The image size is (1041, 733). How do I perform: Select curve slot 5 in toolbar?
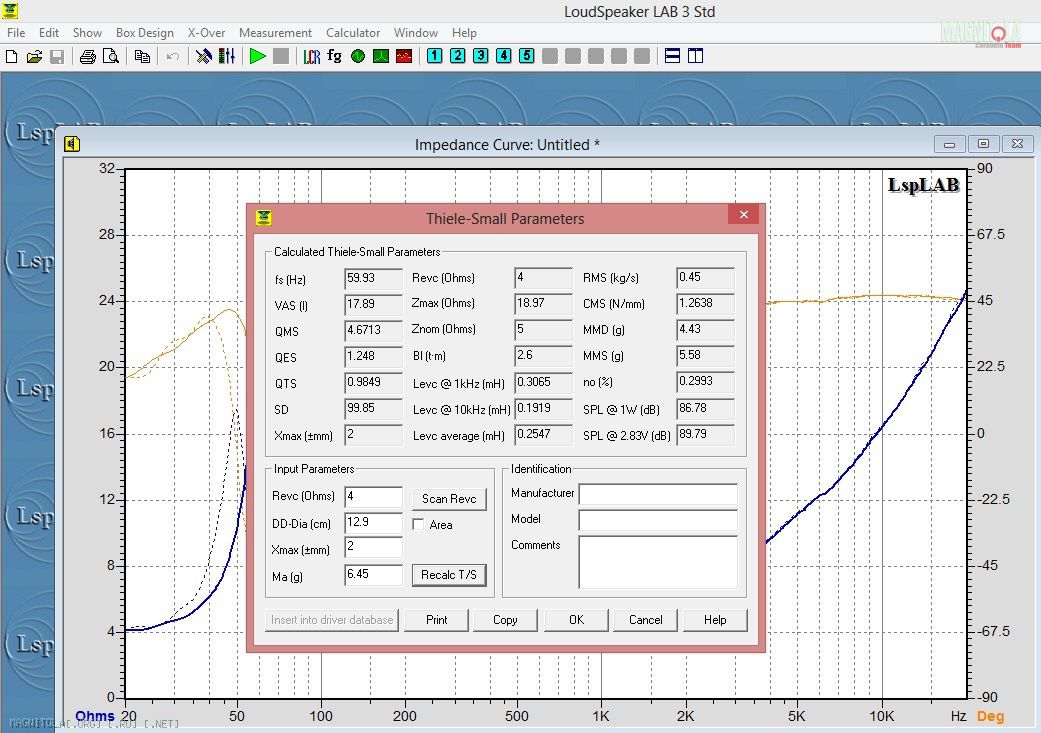(x=526, y=56)
